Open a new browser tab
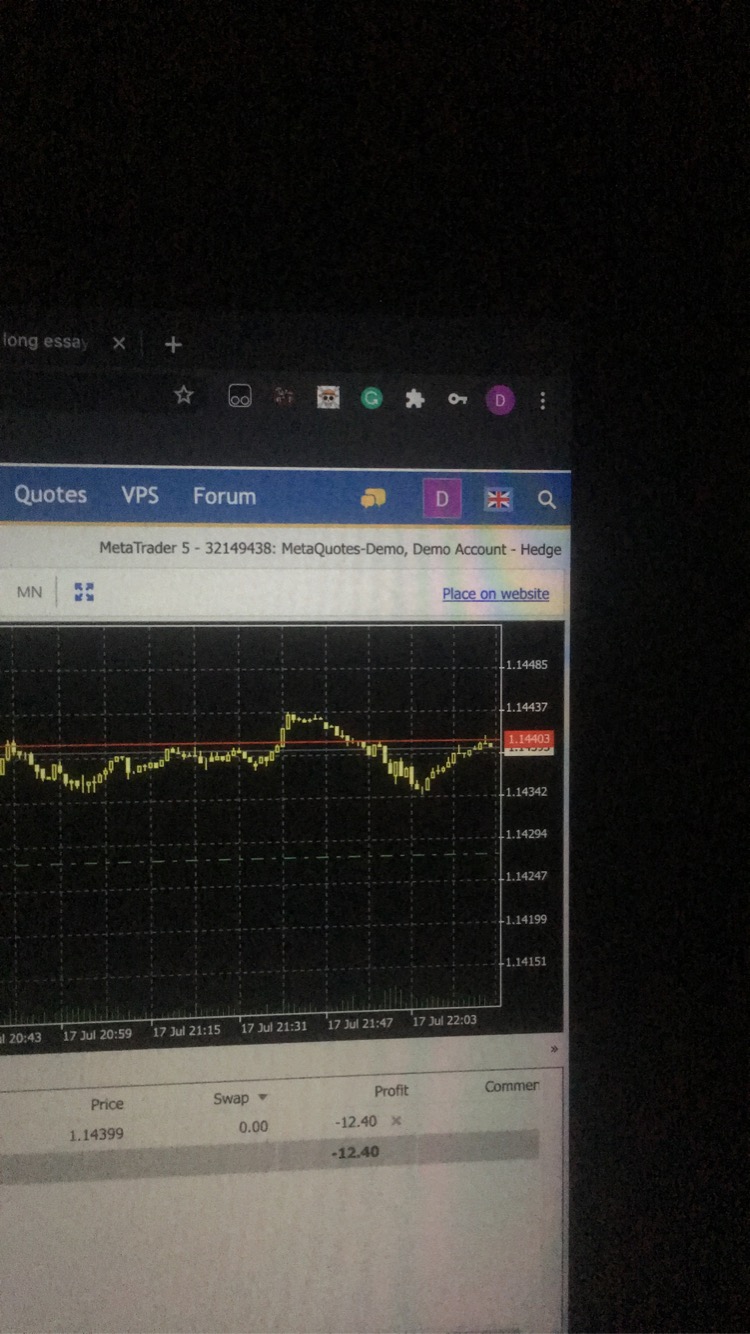This screenshot has width=750, height=1334. (173, 344)
